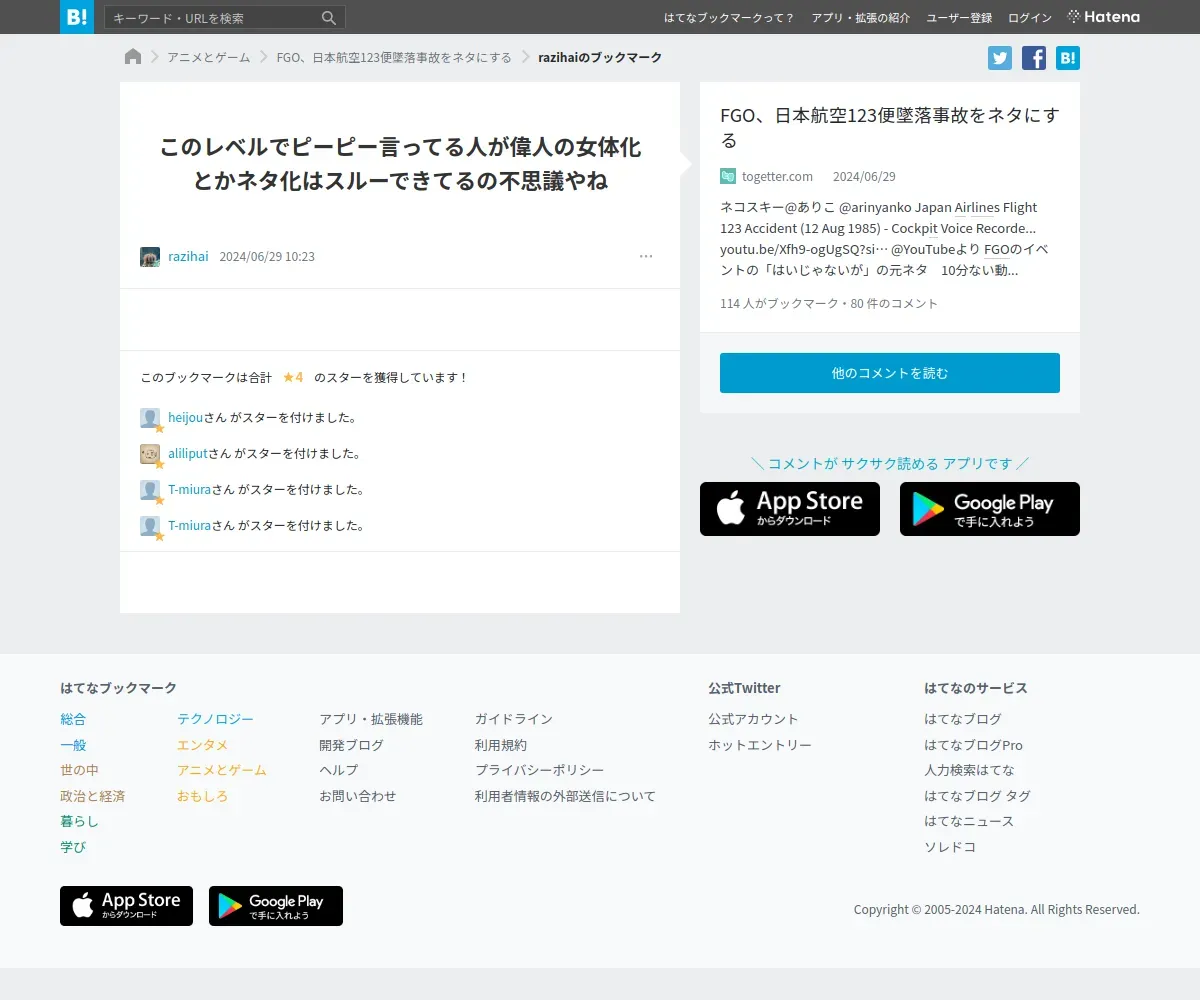Screen dimensions: 1200x1000
Task: Select ユーザー登録 in the header
Action: coord(959,18)
